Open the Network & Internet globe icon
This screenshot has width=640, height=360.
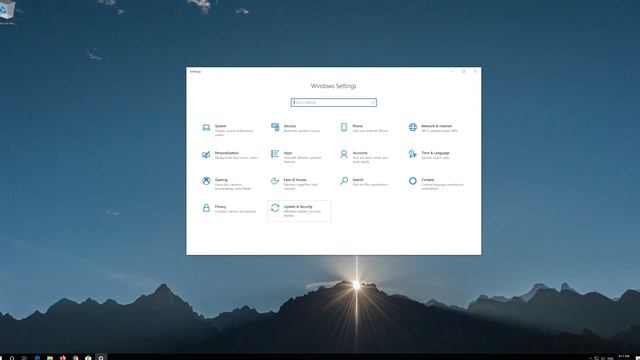[x=413, y=127]
